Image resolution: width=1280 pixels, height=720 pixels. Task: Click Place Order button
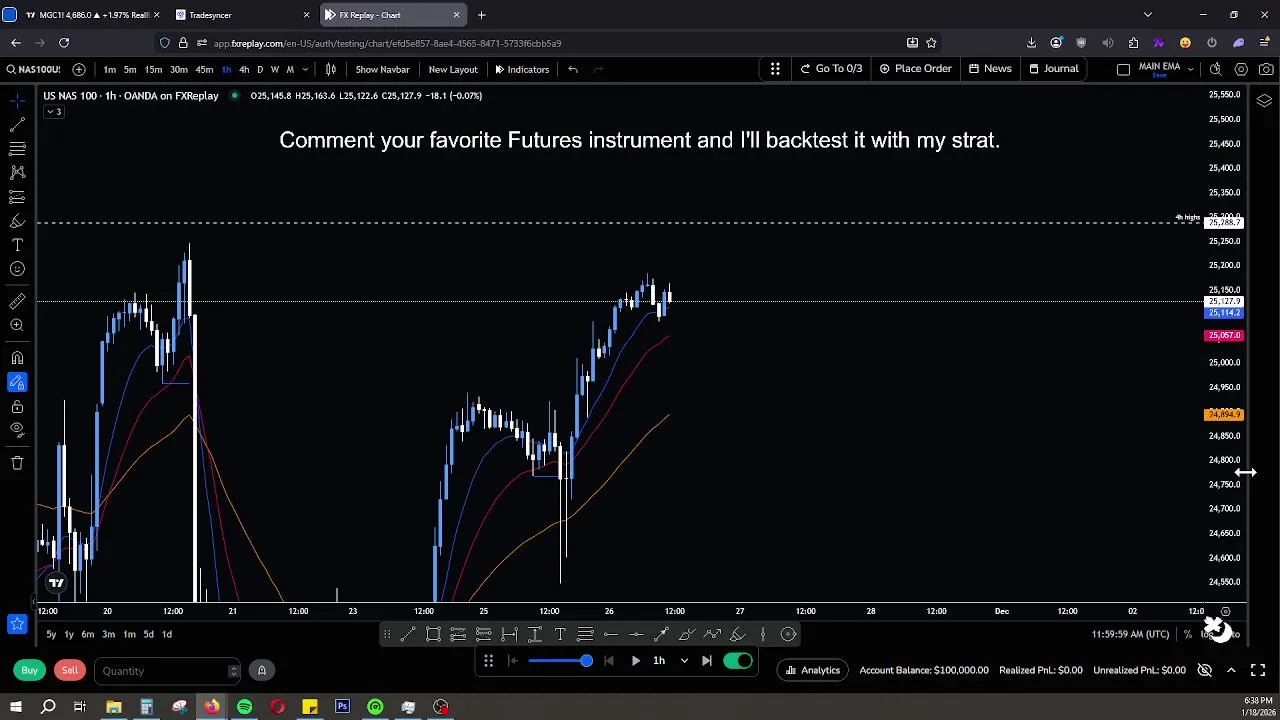coord(915,69)
